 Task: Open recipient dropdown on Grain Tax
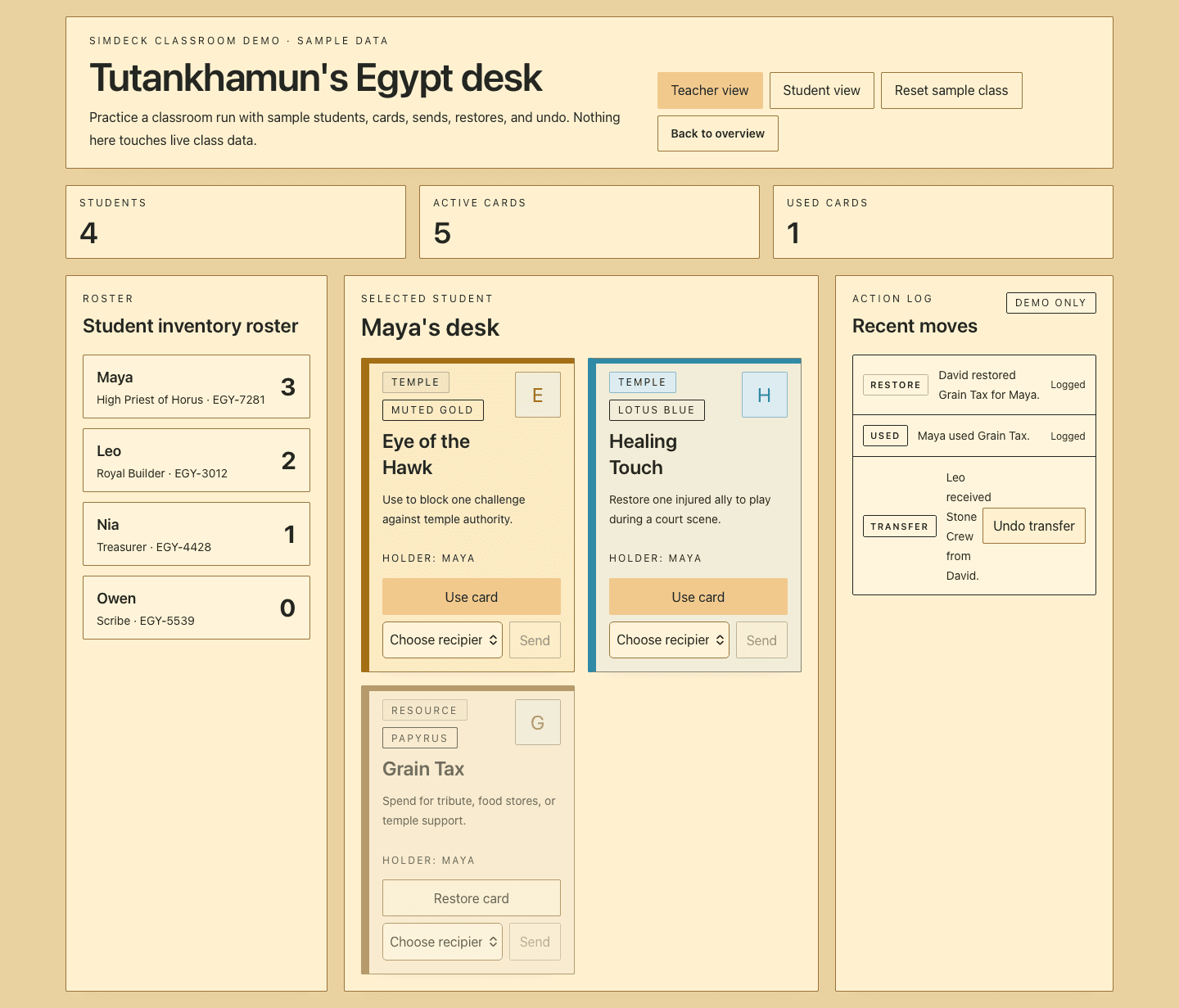tap(442, 942)
